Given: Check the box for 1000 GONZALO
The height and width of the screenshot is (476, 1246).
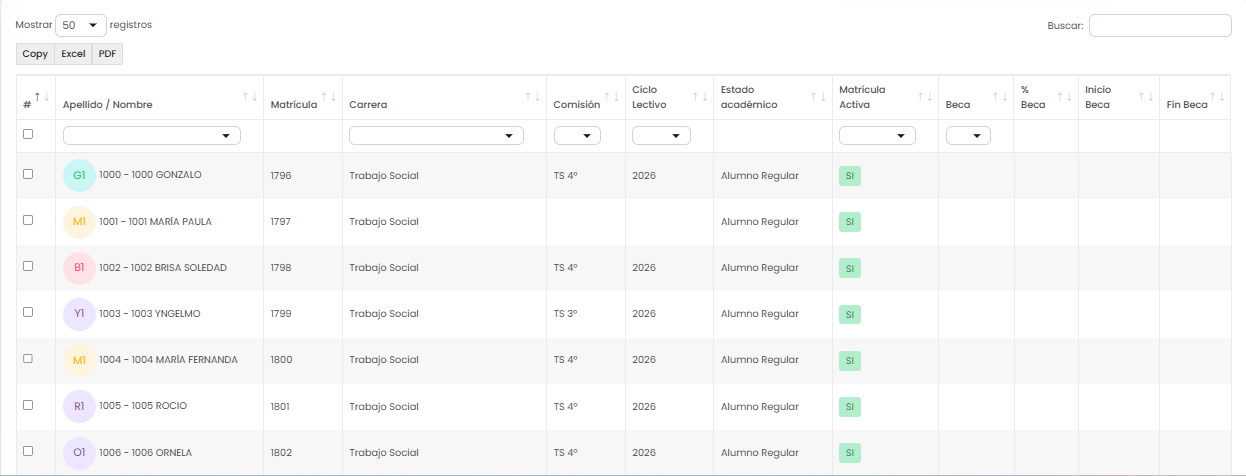Looking at the screenshot, I should click(28, 174).
